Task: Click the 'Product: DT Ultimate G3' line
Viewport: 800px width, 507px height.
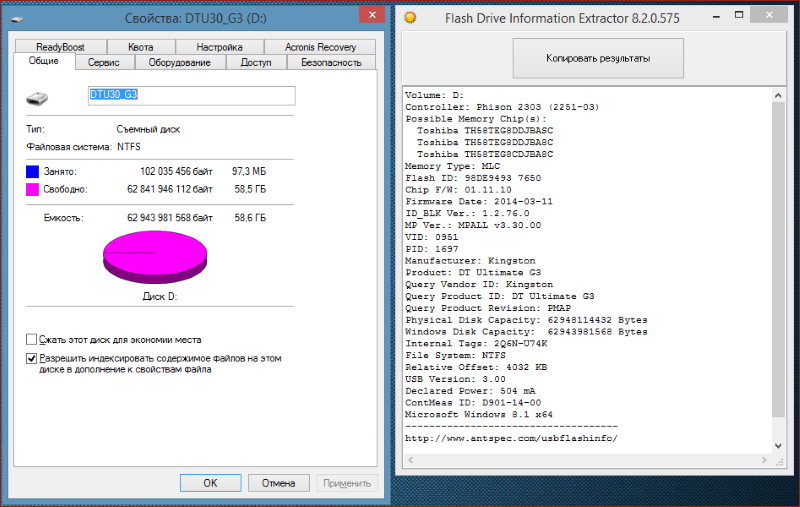Action: click(x=473, y=272)
